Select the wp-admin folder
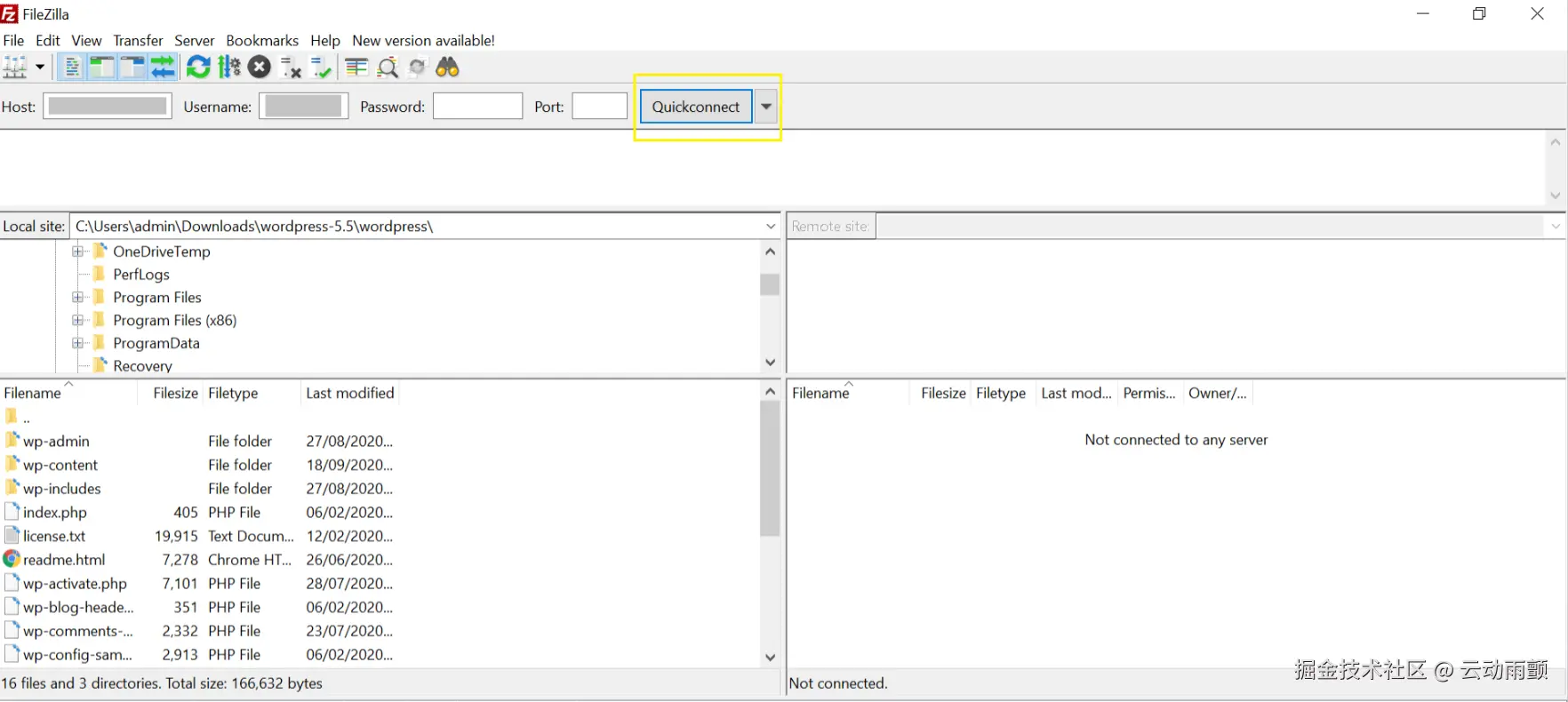This screenshot has width=1568, height=702. (56, 442)
